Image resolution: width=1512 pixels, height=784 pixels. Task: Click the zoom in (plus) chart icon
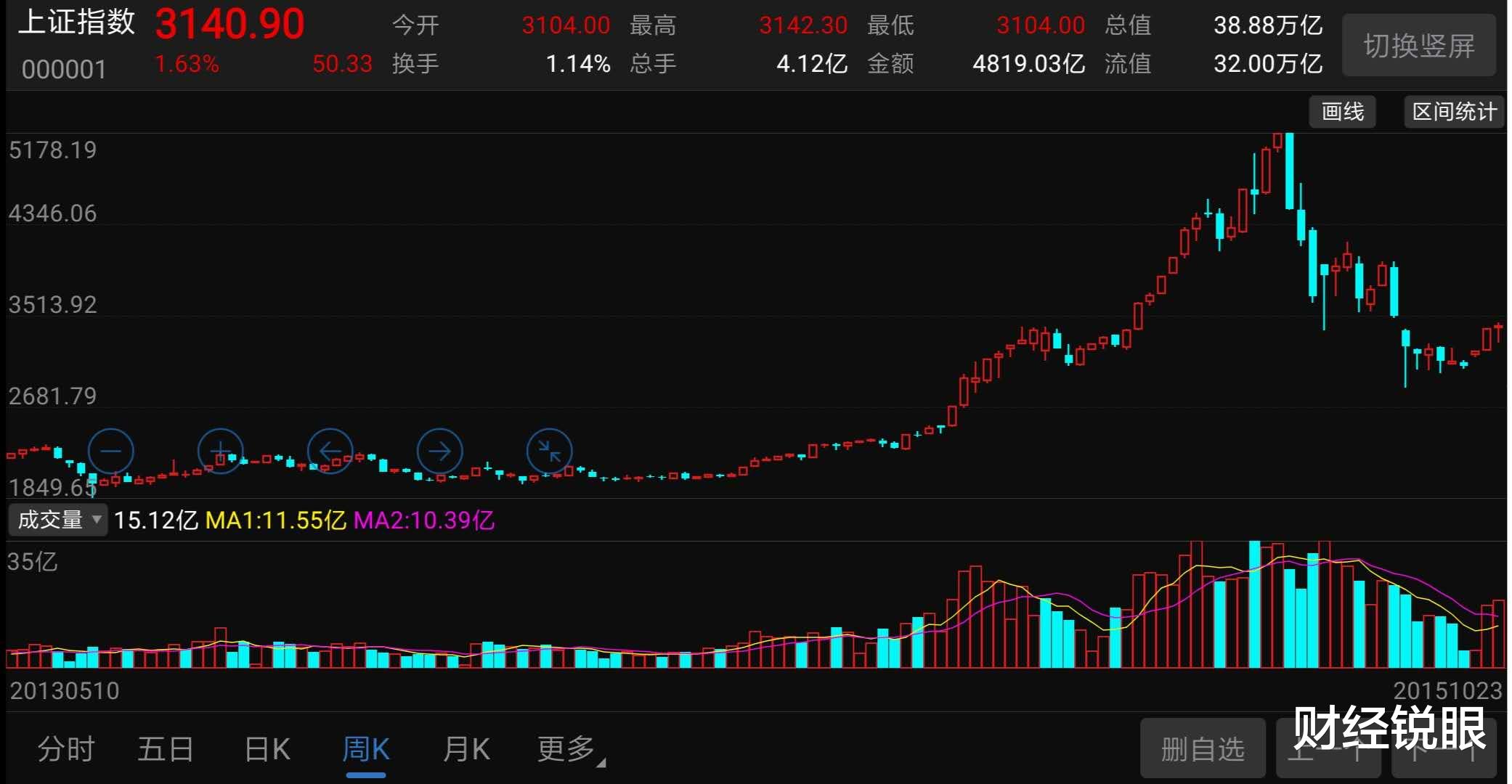[x=220, y=451]
